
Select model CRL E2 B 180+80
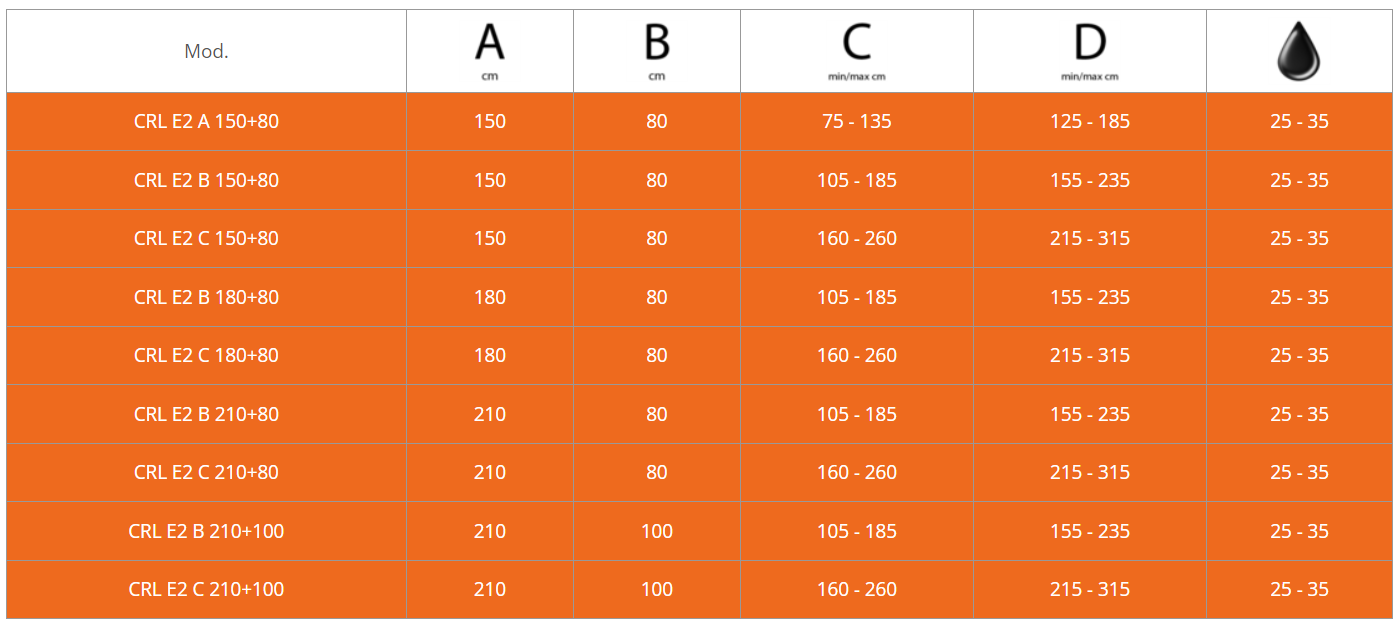[x=206, y=297]
